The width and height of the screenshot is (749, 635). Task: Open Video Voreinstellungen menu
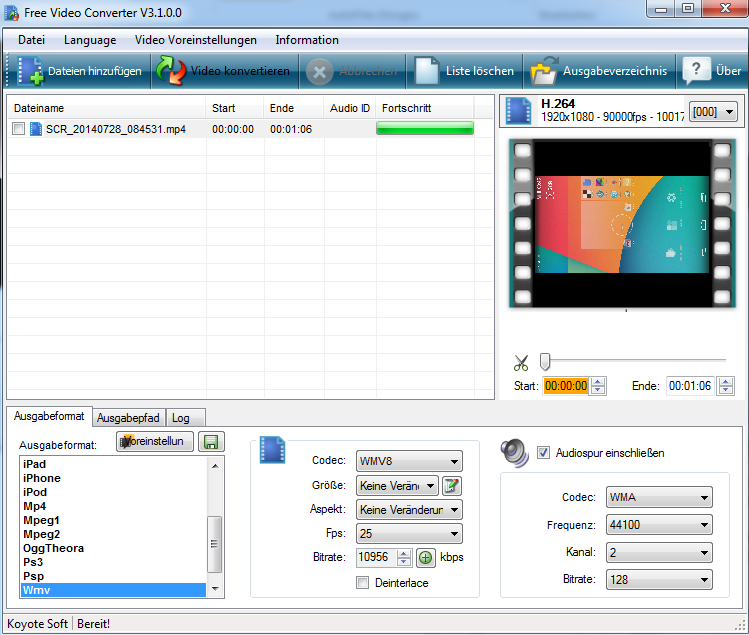point(195,40)
